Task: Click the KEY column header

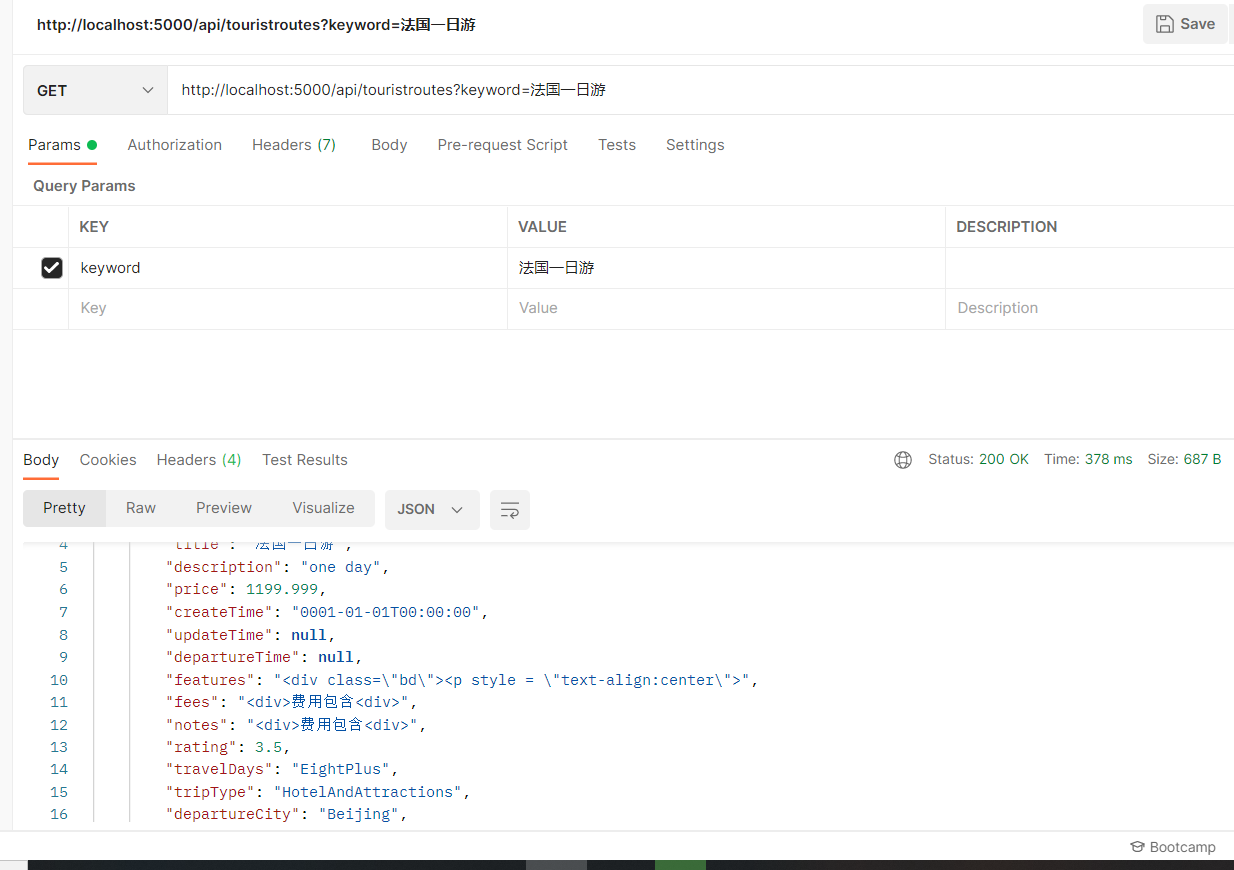Action: (x=94, y=227)
